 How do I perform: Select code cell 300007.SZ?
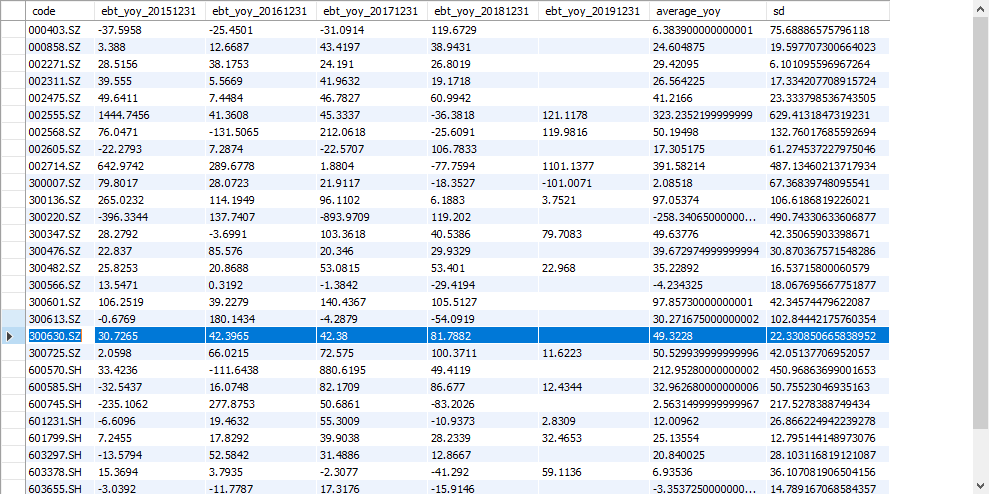point(61,183)
